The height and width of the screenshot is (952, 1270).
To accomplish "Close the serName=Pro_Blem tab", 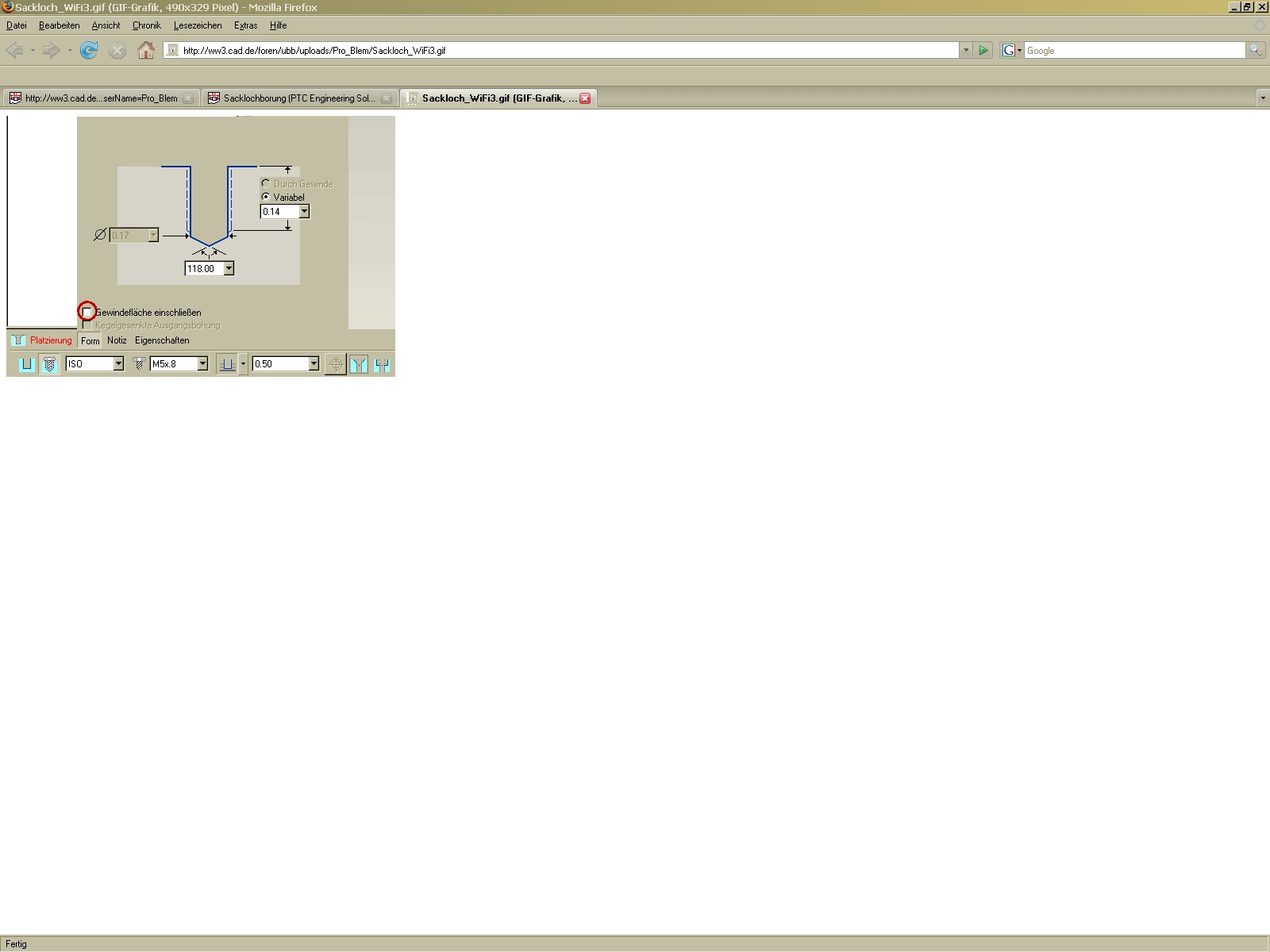I will pyautogui.click(x=188, y=98).
